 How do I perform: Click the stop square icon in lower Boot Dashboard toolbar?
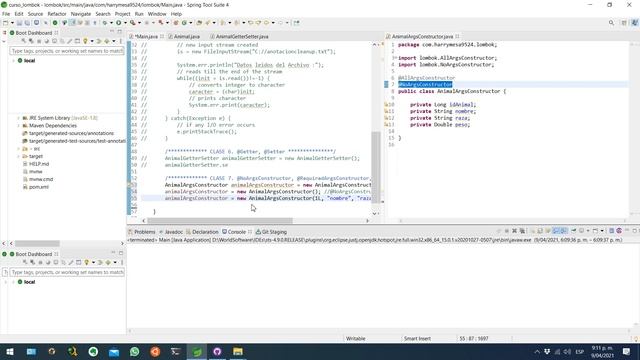coord(40,262)
